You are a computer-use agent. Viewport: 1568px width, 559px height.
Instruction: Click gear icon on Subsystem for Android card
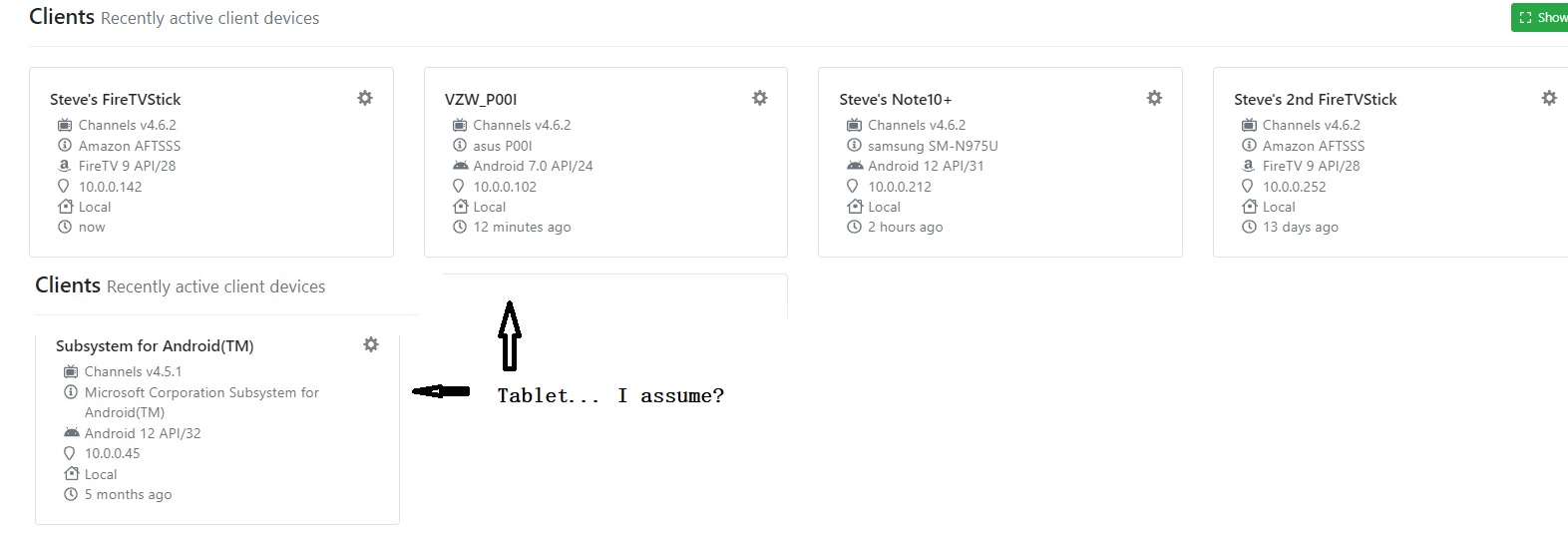[x=371, y=344]
